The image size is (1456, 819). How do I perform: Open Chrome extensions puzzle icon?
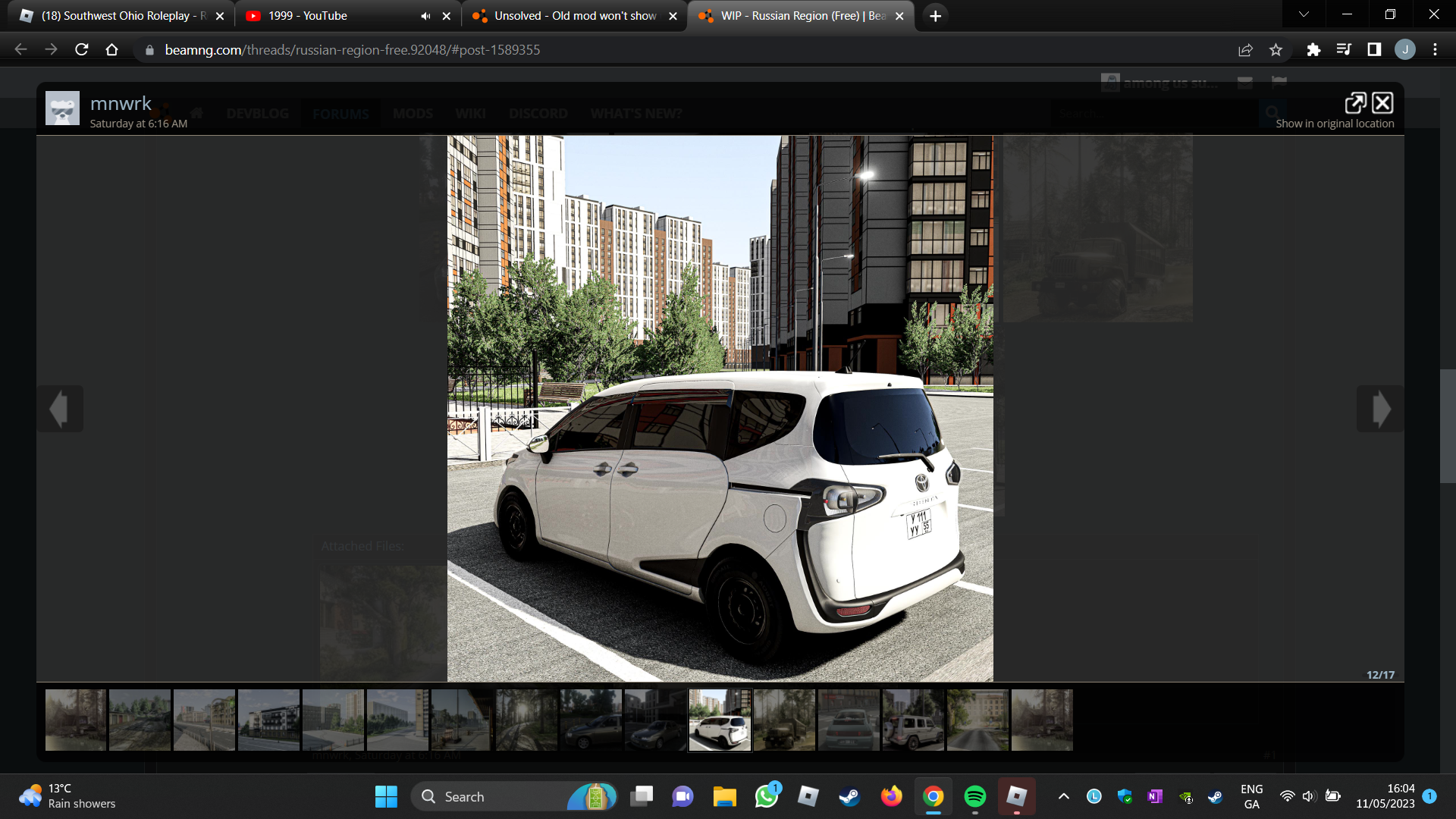tap(1313, 50)
